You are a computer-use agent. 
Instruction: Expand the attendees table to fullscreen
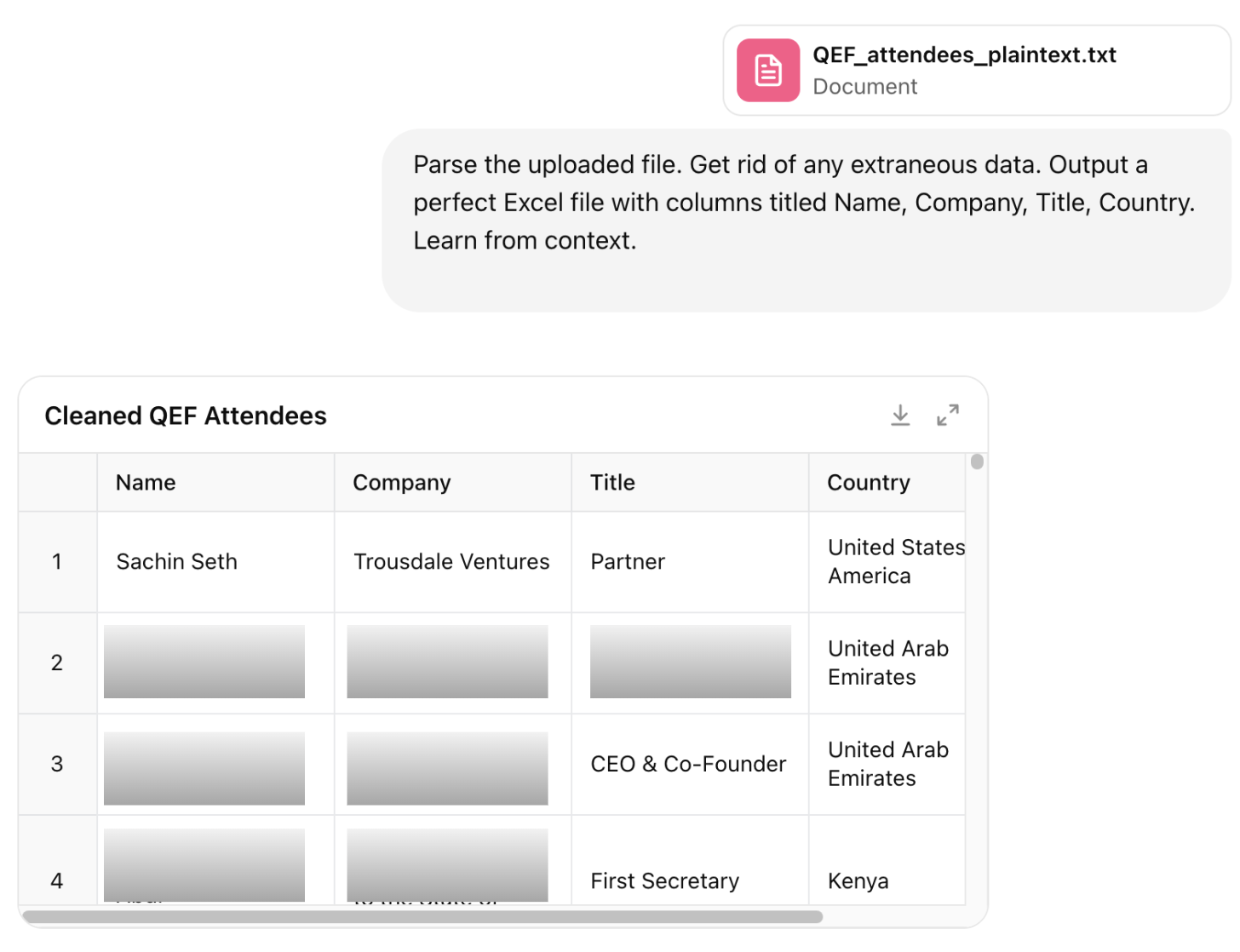coord(947,416)
